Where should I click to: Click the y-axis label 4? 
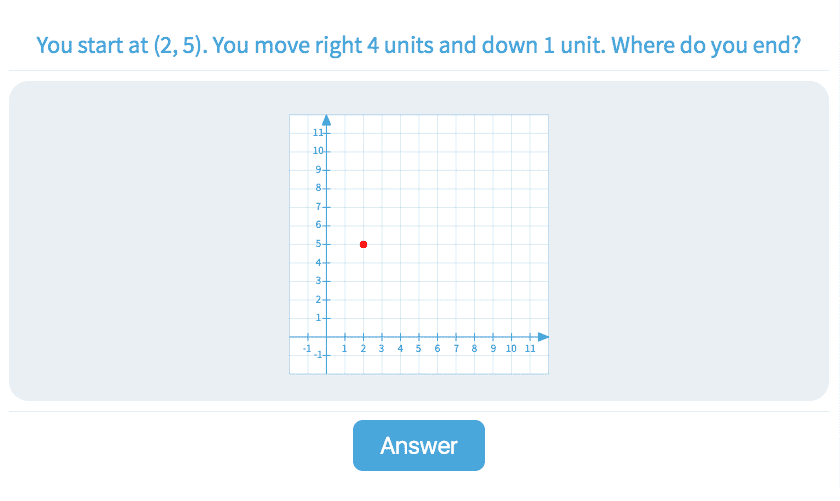(x=317, y=262)
